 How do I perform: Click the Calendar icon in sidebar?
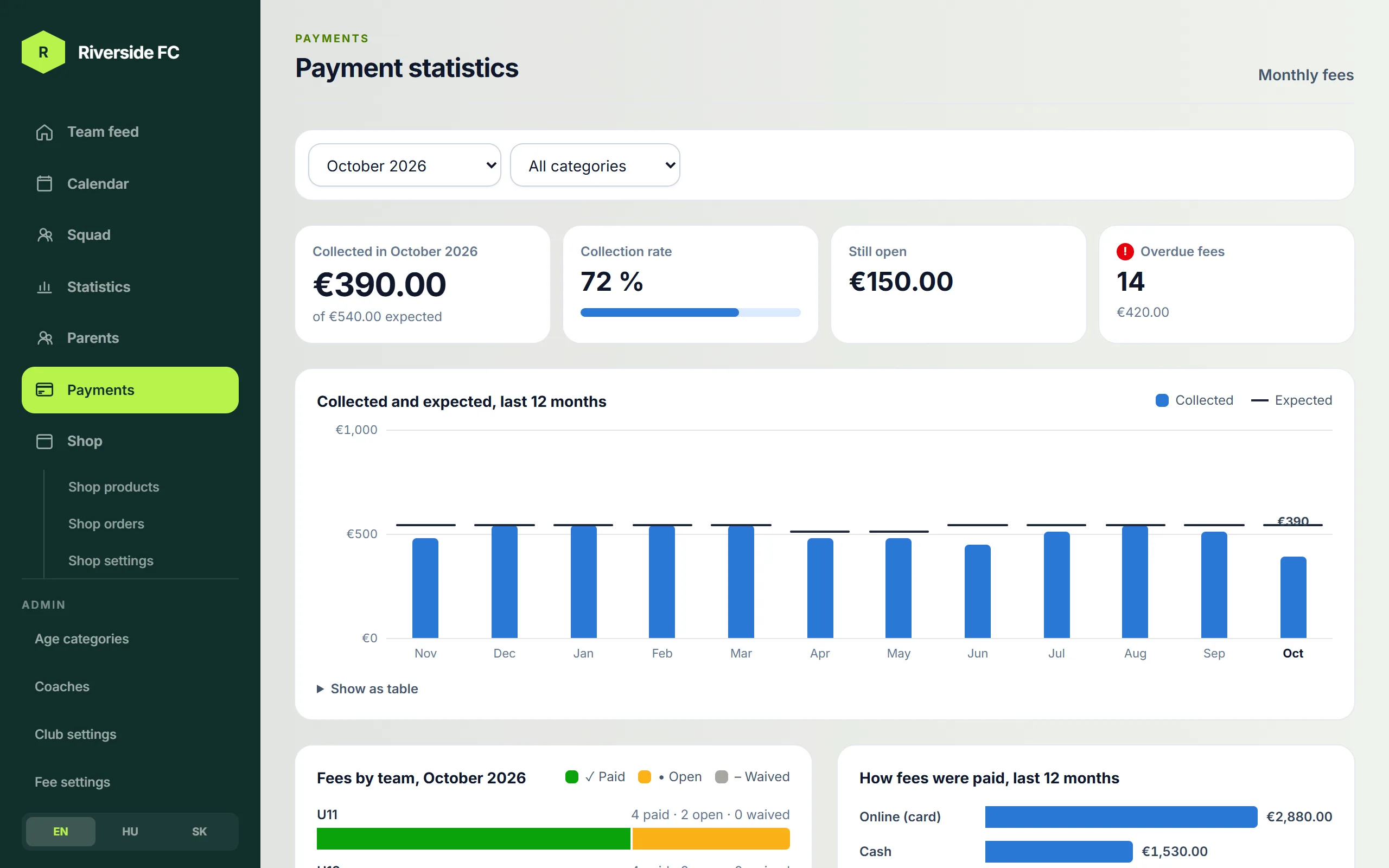pyautogui.click(x=44, y=184)
